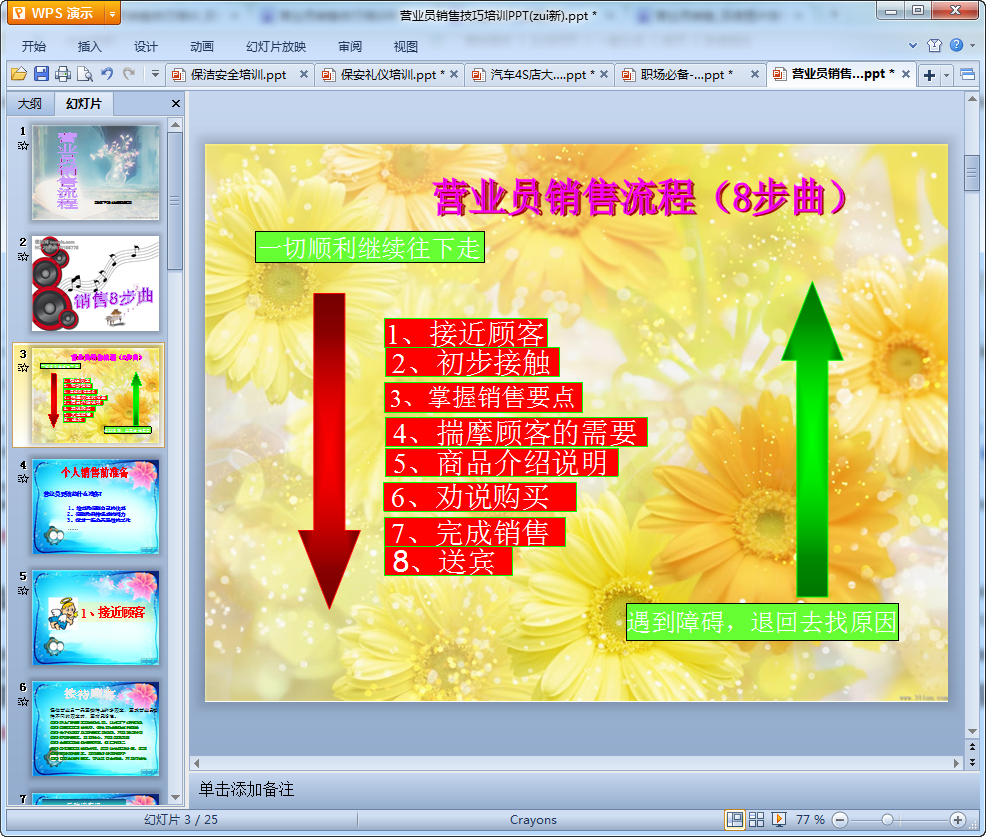Click animation star icon under slide 3
This screenshot has height=837, width=986.
click(23, 368)
